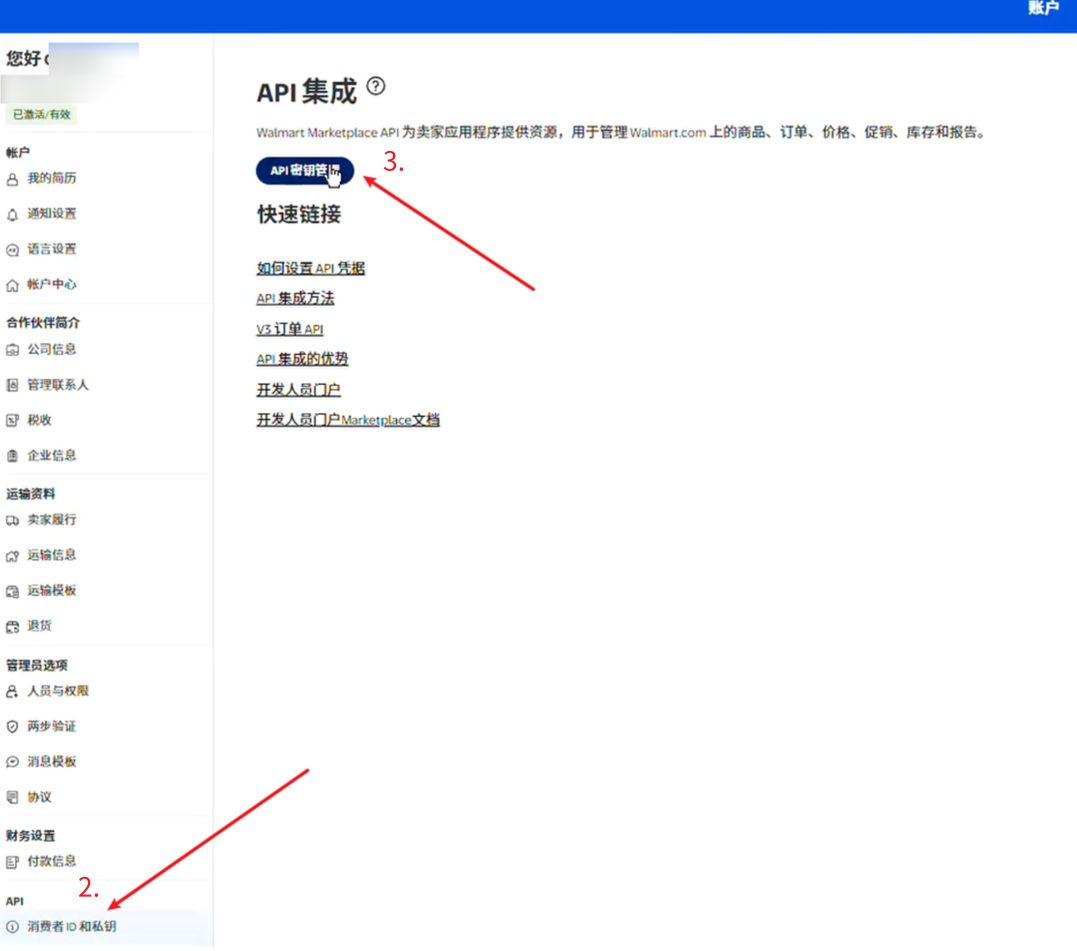This screenshot has height=951, width=1077.
Task: Select 管理联系人 in the sidebar
Action: click(x=58, y=385)
